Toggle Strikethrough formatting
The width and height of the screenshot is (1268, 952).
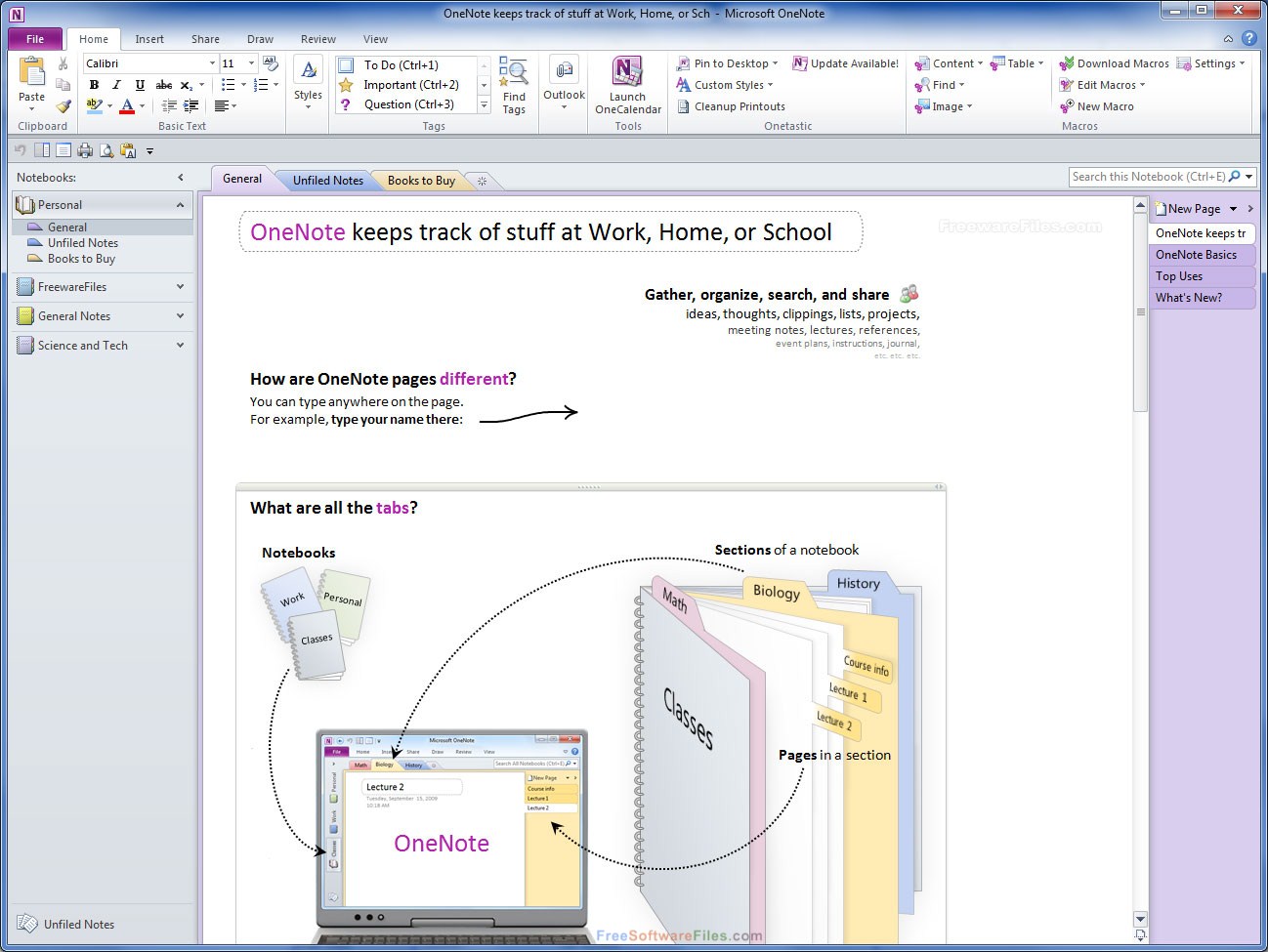pyautogui.click(x=164, y=85)
